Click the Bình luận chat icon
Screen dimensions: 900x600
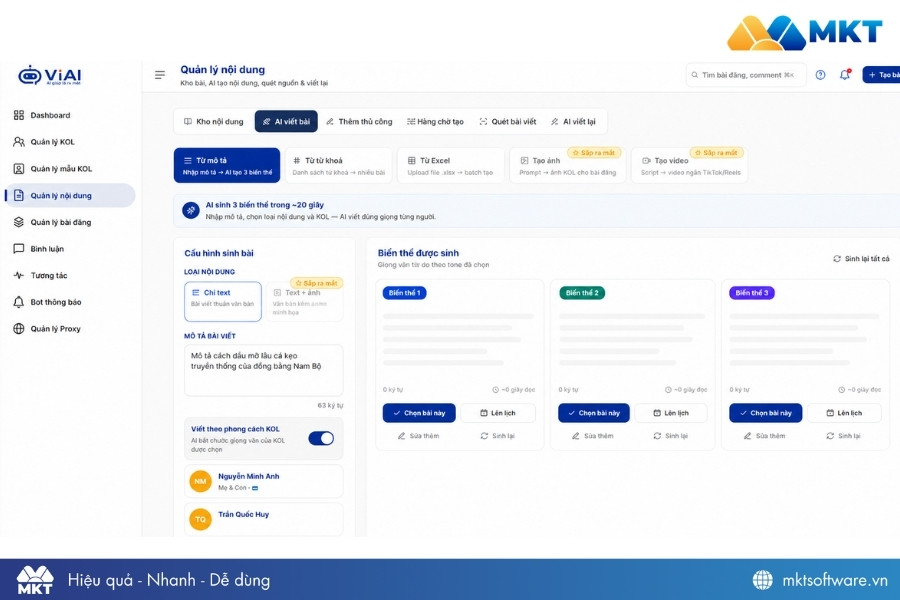pos(19,249)
